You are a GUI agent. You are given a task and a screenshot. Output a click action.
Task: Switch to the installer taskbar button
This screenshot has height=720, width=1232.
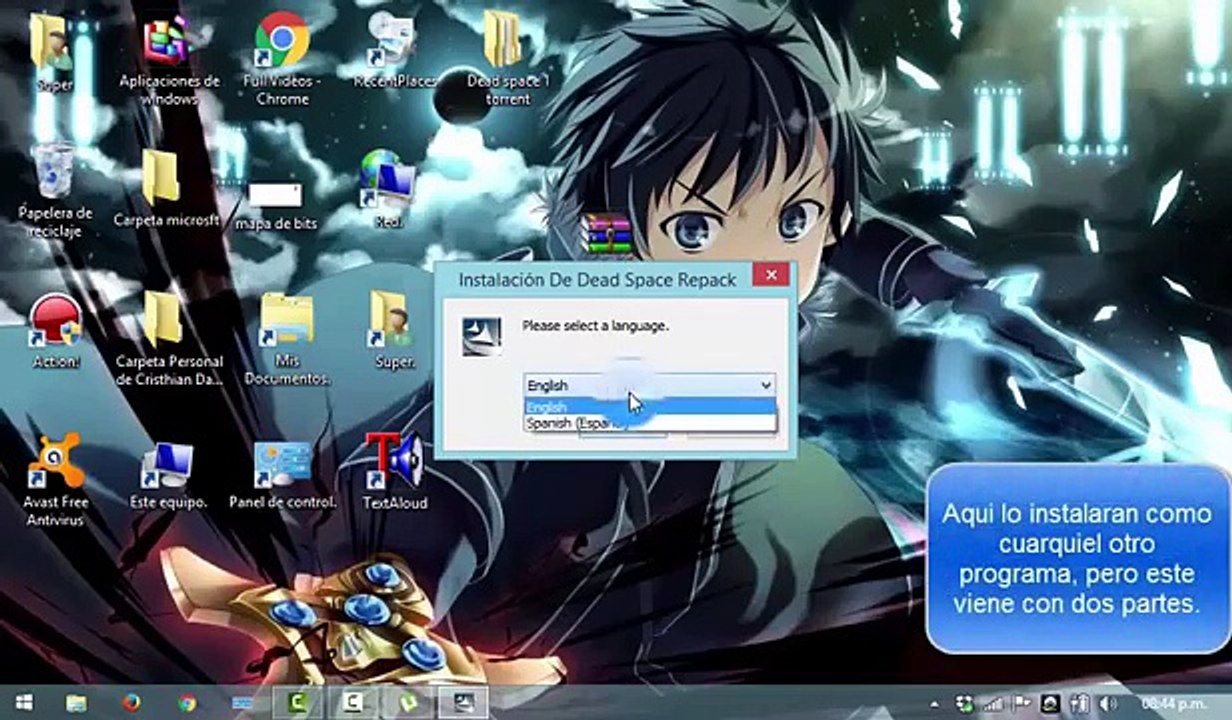(465, 703)
